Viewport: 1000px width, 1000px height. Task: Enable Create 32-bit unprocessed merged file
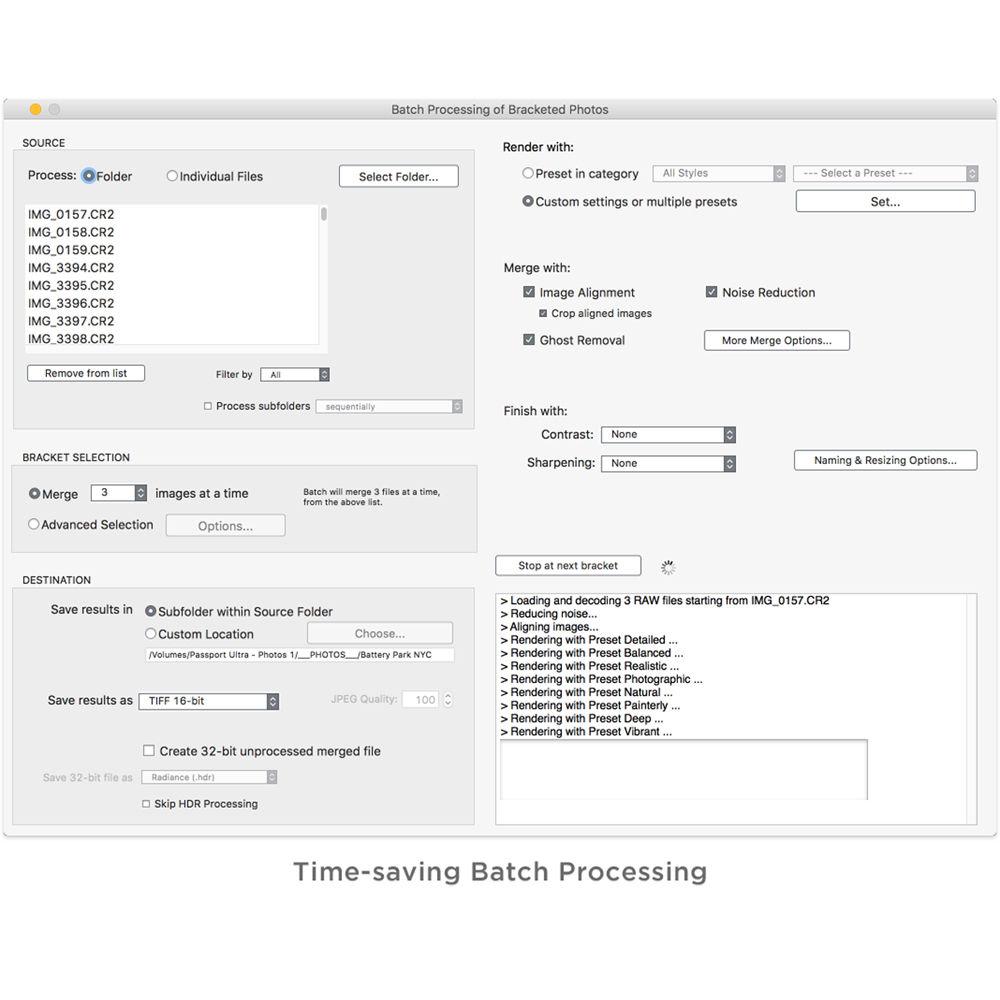149,751
